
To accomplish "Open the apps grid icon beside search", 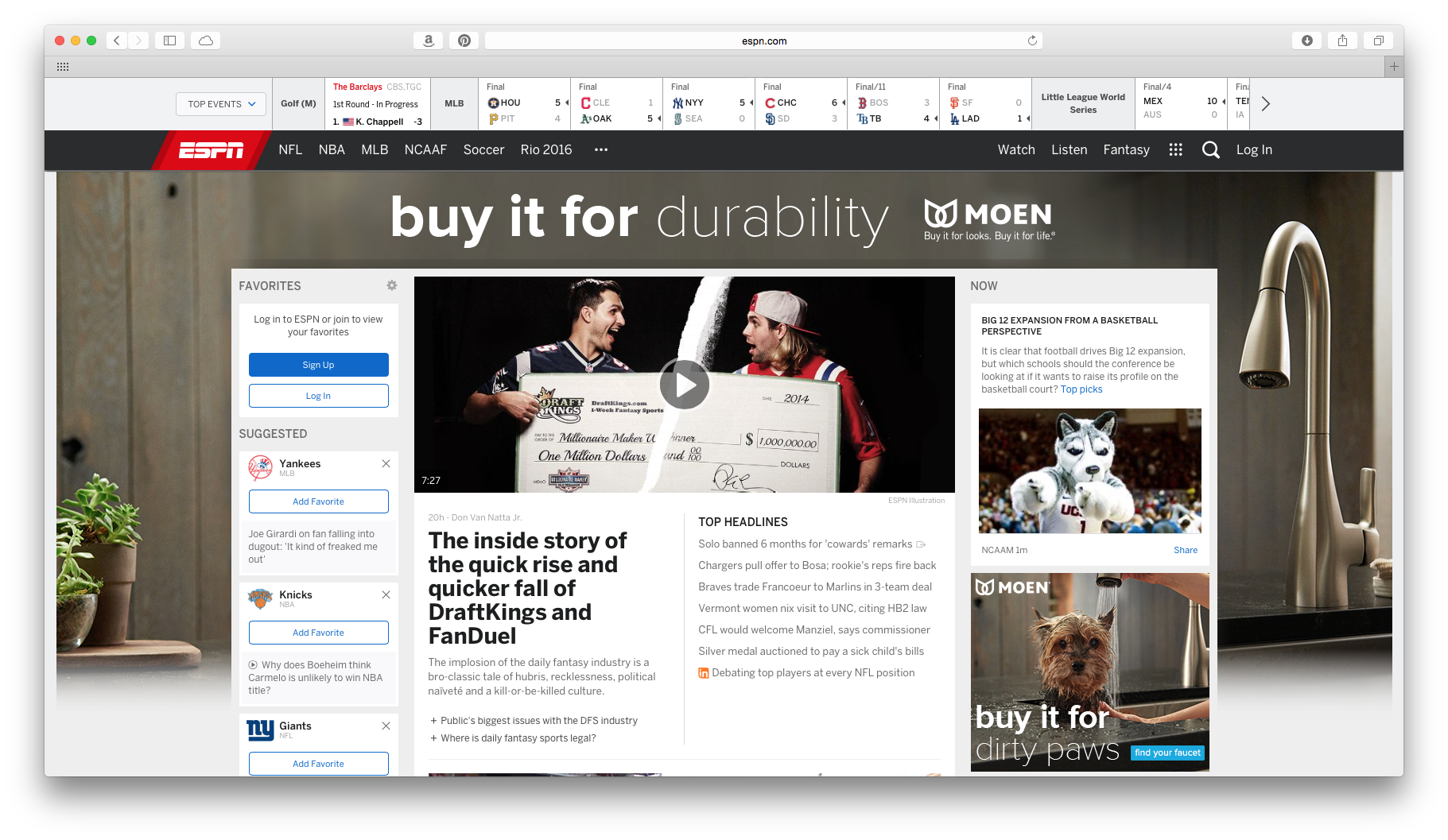I will pyautogui.click(x=1174, y=149).
